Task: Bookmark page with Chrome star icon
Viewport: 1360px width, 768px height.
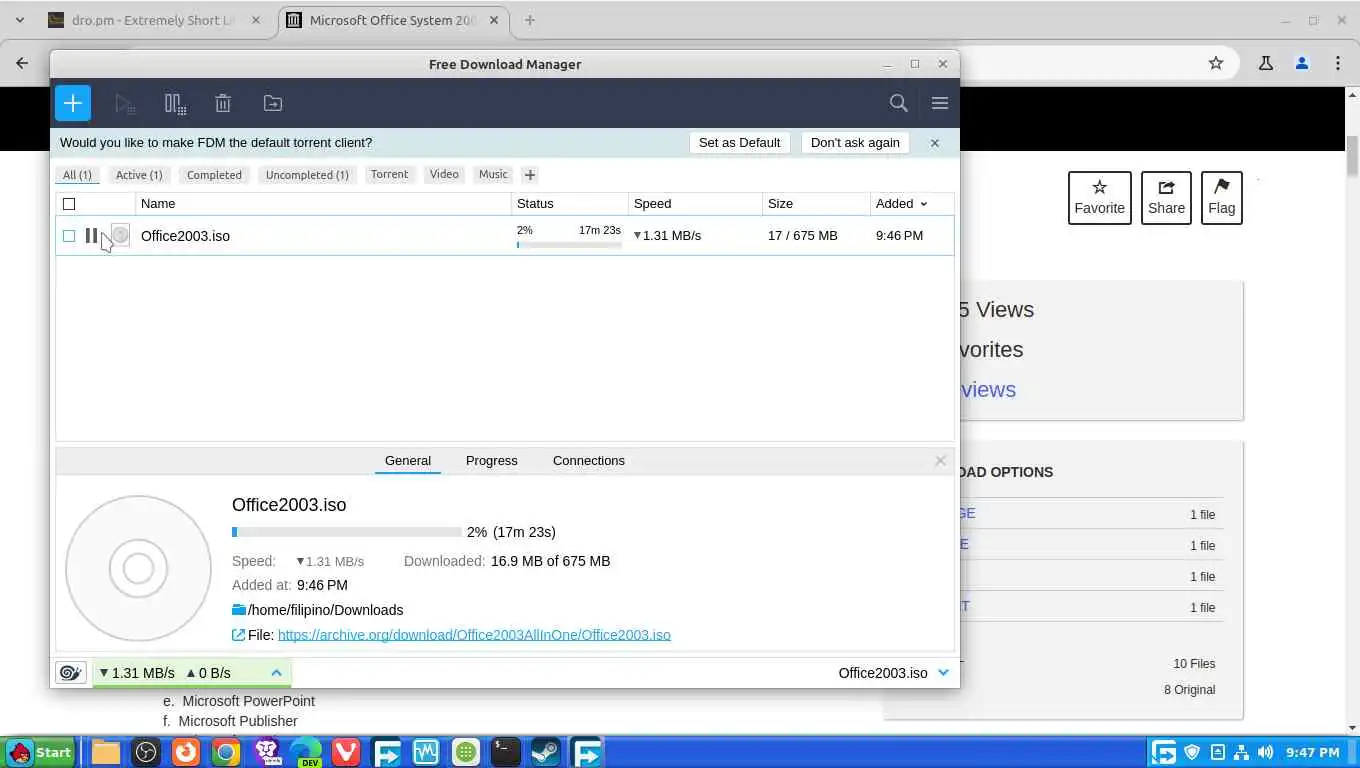Action: click(1216, 63)
